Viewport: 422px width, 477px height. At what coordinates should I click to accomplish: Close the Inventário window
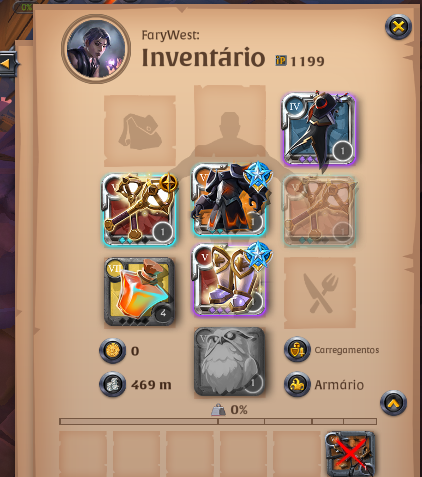tap(398, 27)
